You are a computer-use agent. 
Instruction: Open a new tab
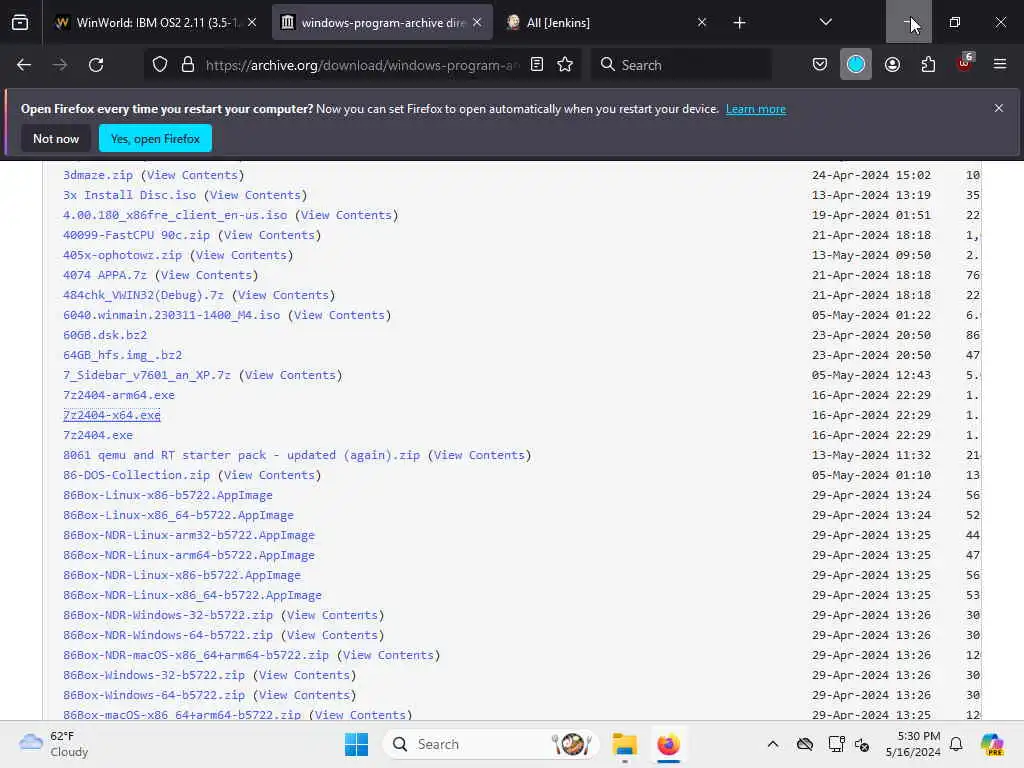[x=739, y=23]
